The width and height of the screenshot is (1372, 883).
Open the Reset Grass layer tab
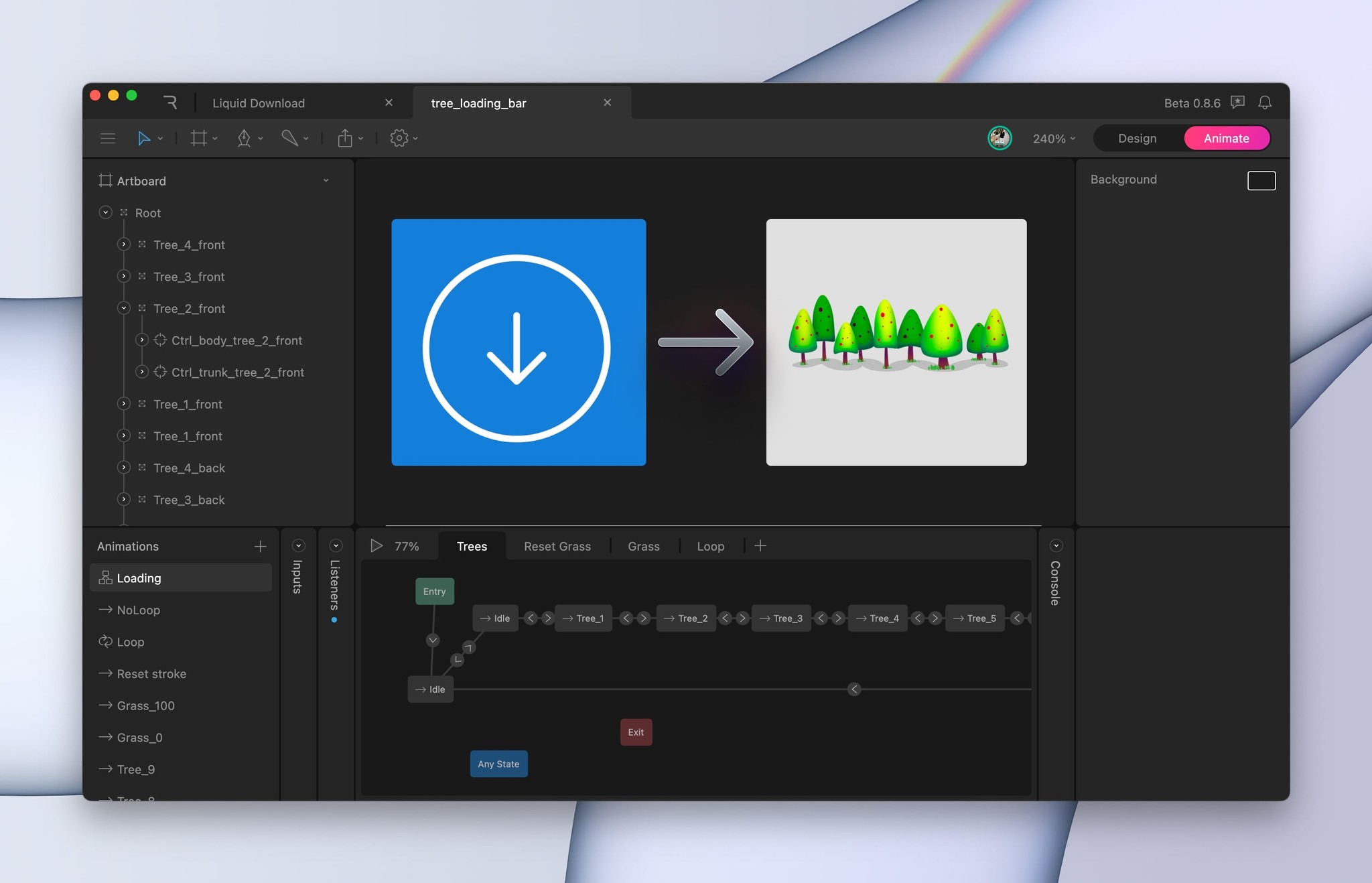[557, 547]
